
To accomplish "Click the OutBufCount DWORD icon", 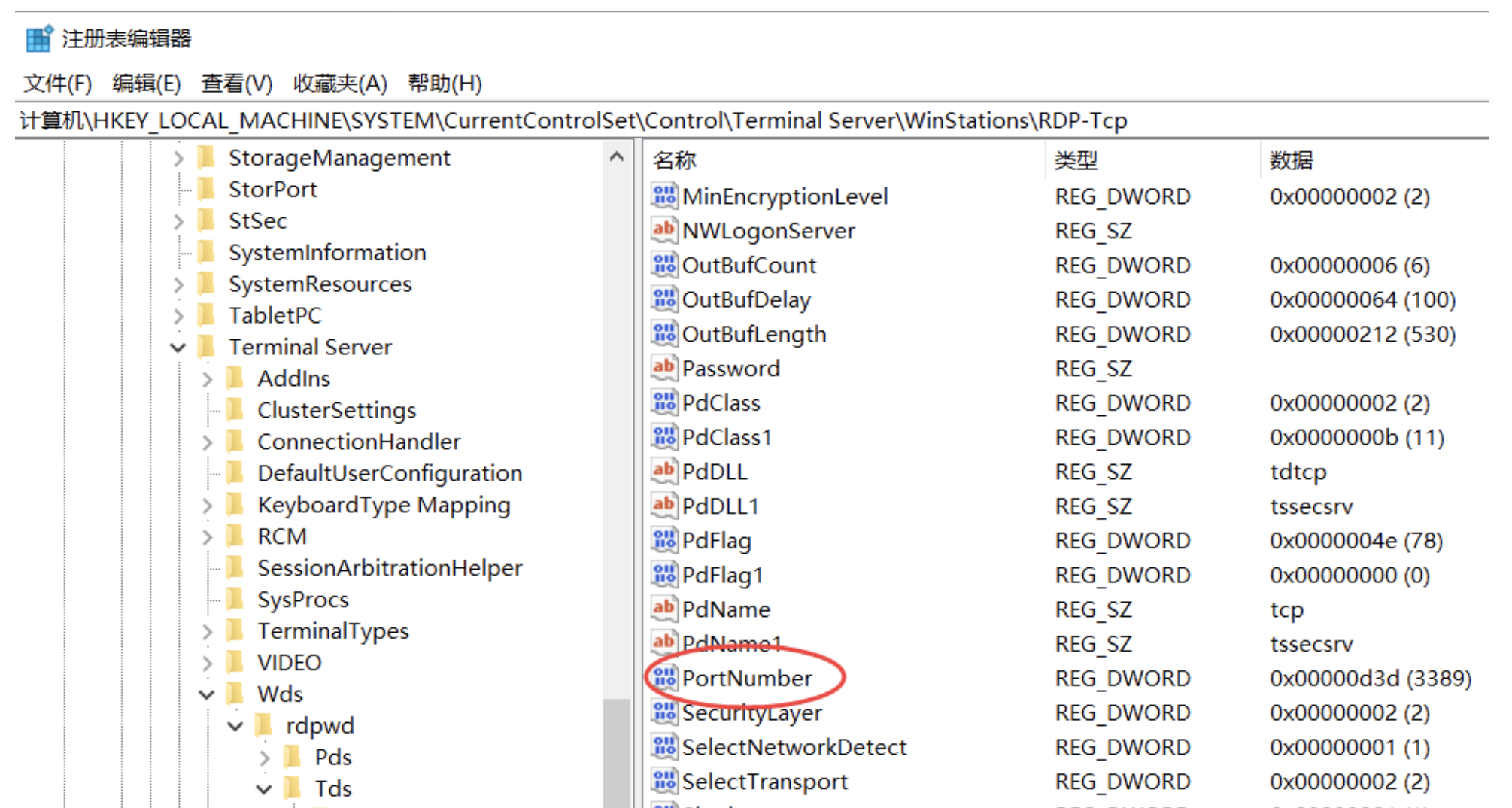I will (664, 265).
